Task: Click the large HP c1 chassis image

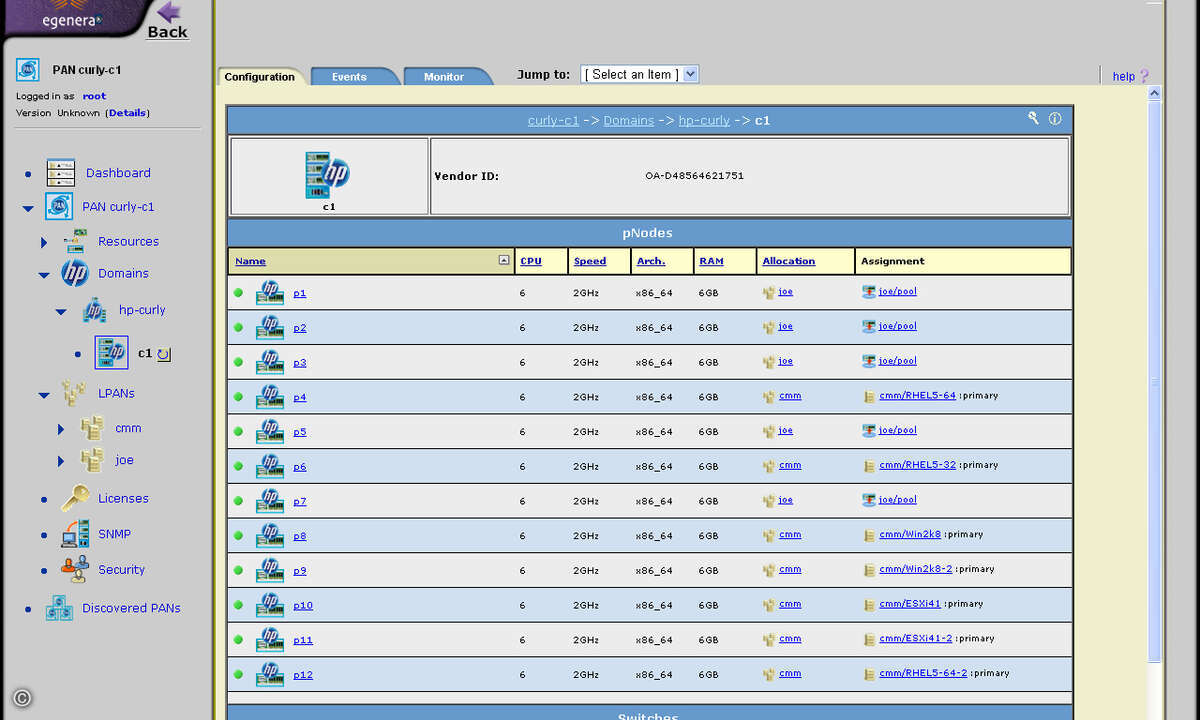Action: coord(328,175)
